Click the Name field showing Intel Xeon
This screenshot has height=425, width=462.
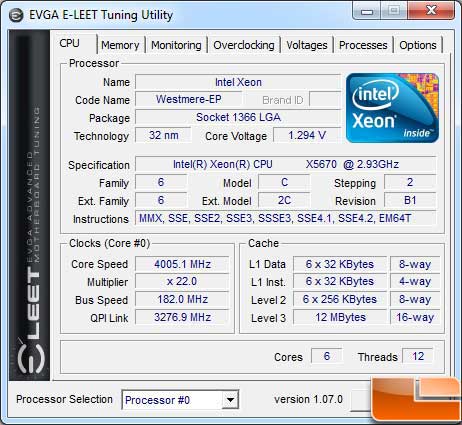(238, 82)
